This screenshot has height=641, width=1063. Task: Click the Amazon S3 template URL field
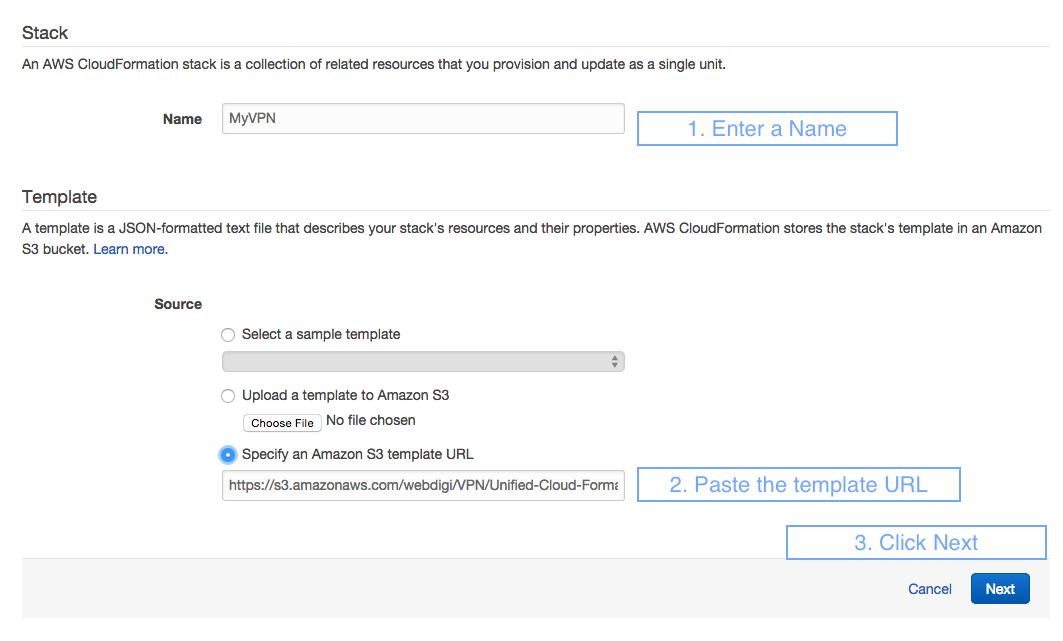pos(422,485)
